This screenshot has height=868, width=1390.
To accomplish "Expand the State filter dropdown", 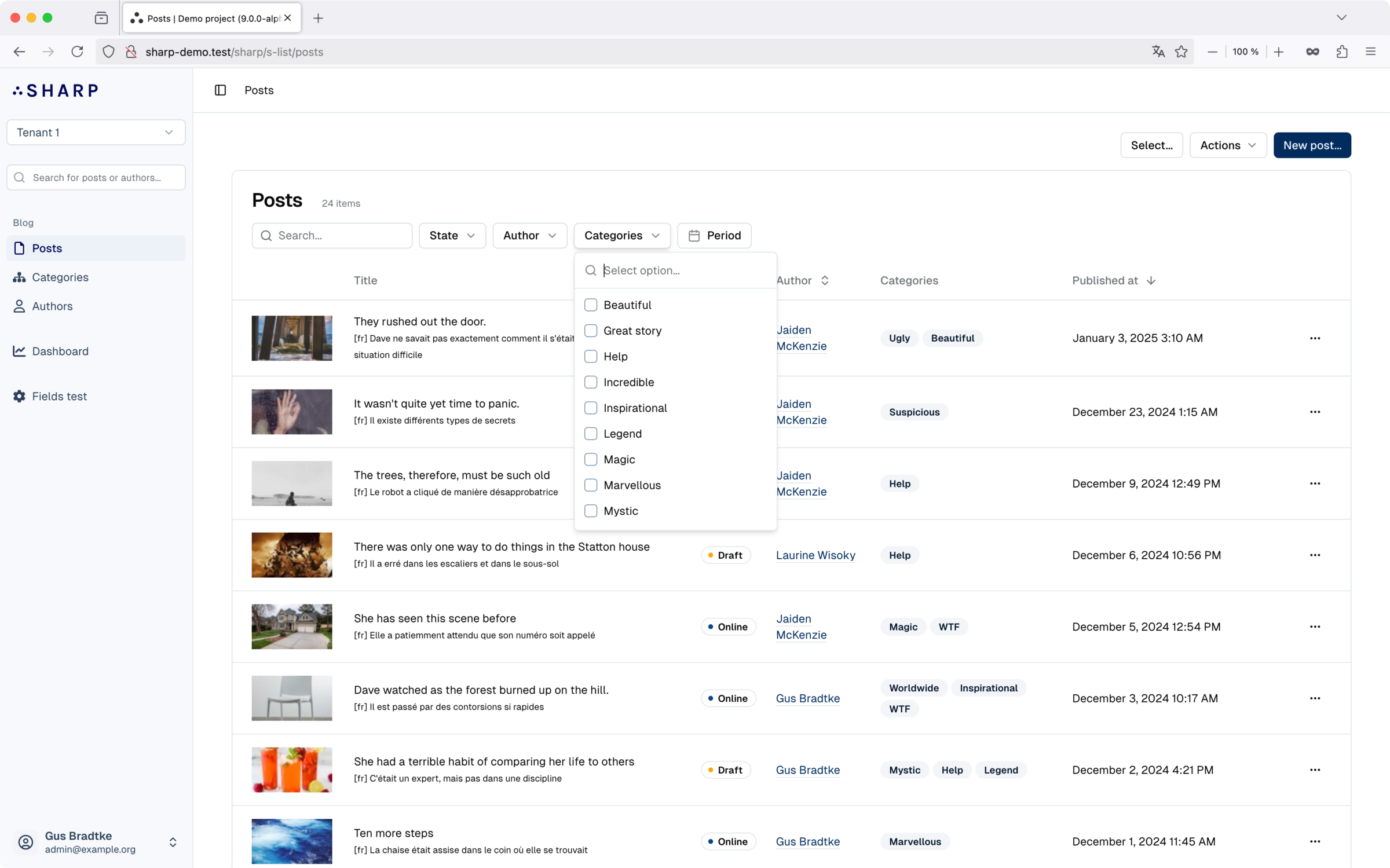I will (x=451, y=235).
